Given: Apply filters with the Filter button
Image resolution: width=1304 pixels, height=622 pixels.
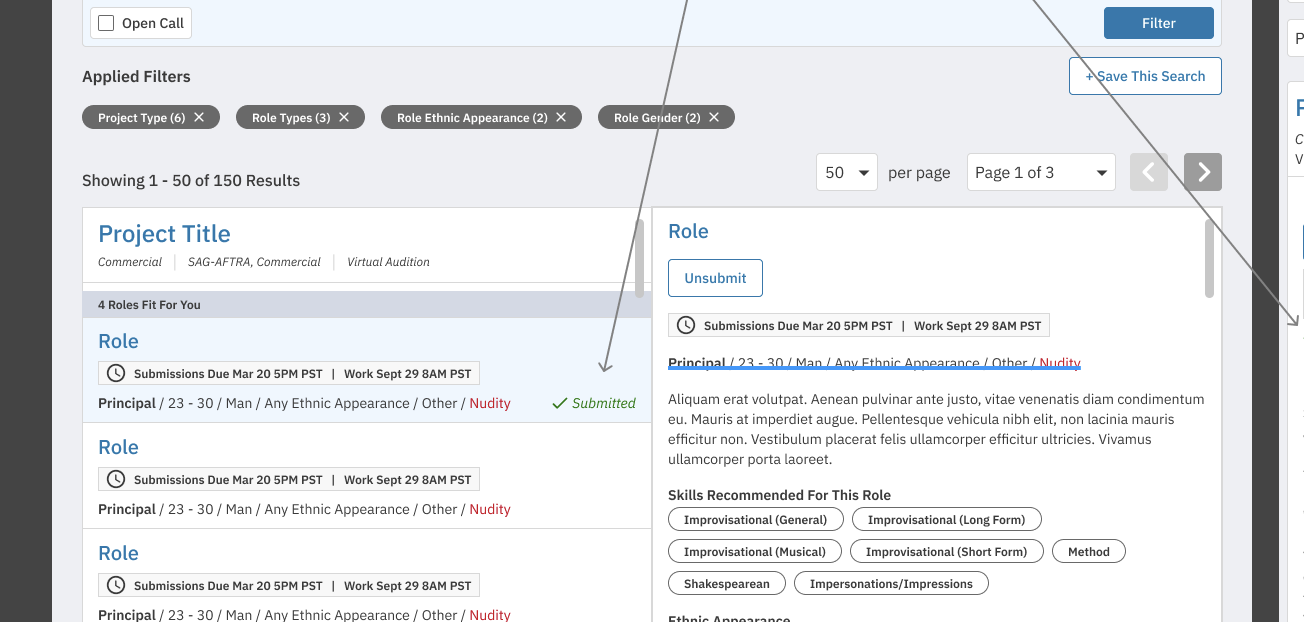Looking at the screenshot, I should (x=1159, y=23).
